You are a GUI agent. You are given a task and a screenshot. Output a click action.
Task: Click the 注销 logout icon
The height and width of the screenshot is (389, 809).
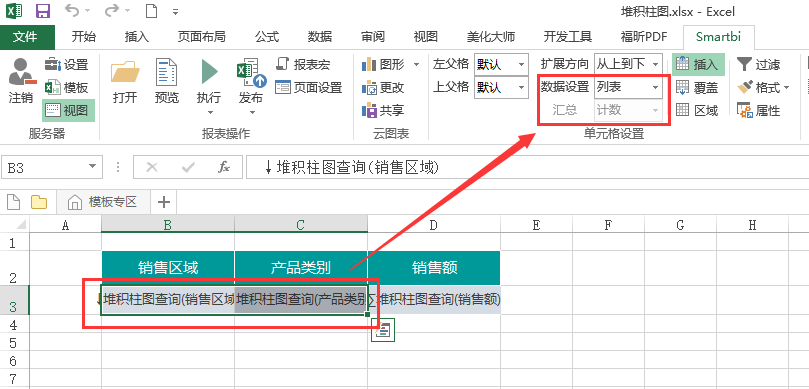21,72
